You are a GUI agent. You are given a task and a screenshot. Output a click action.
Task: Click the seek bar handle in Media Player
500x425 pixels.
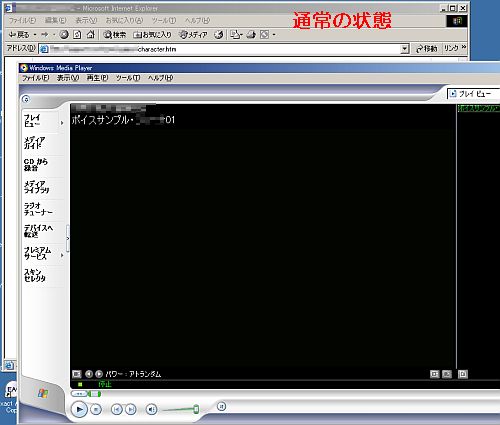coord(95,394)
